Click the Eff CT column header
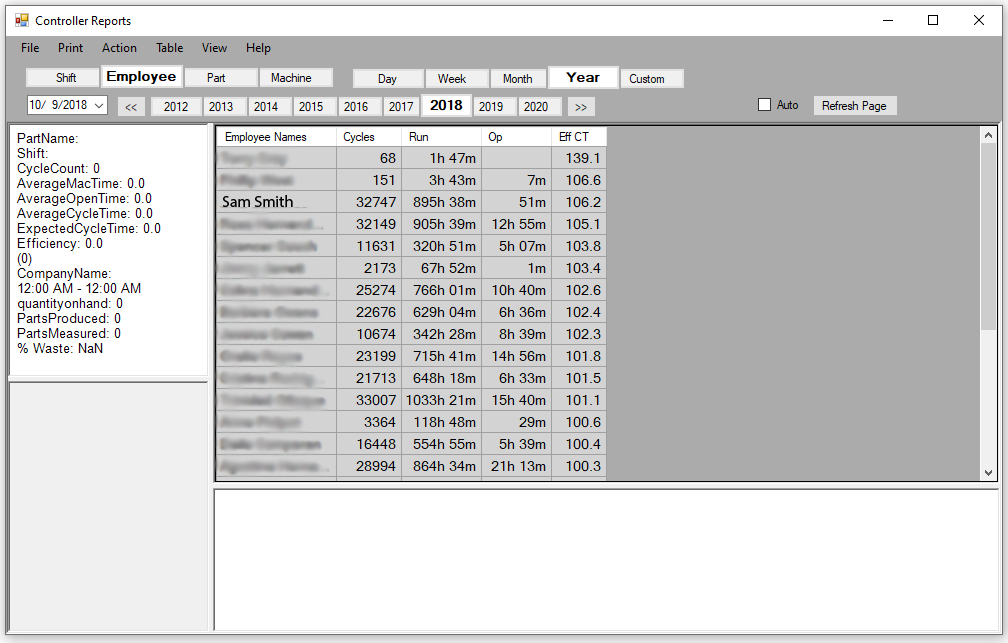 578,137
